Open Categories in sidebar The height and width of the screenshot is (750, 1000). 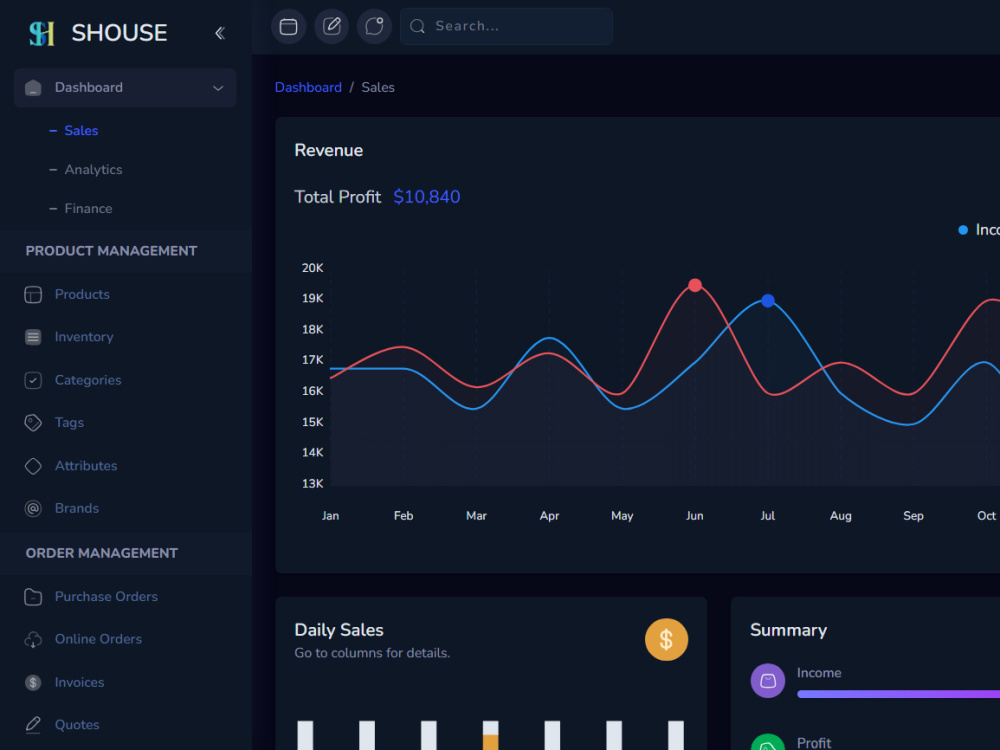coord(88,380)
